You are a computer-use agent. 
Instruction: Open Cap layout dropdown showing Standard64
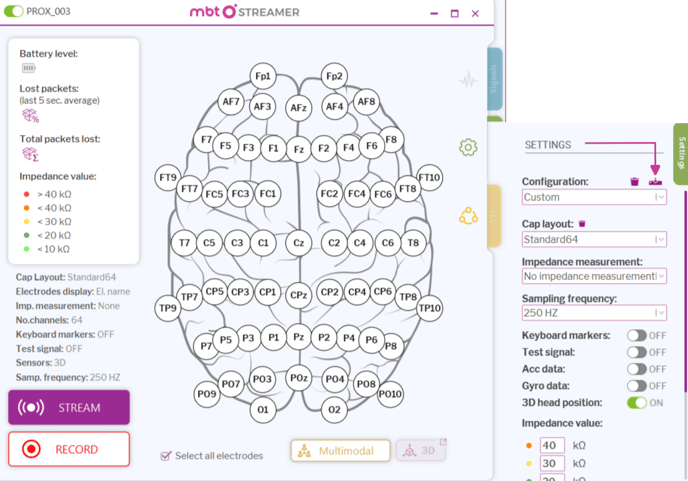pos(595,239)
